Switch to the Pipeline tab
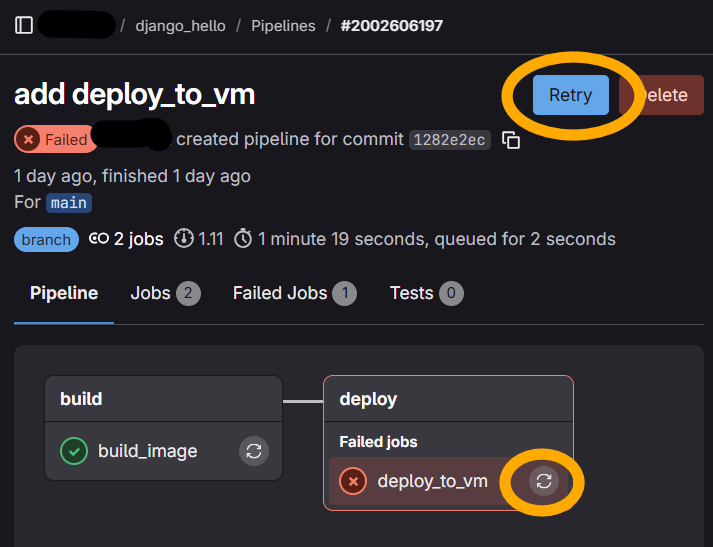The width and height of the screenshot is (713, 547). [x=64, y=293]
